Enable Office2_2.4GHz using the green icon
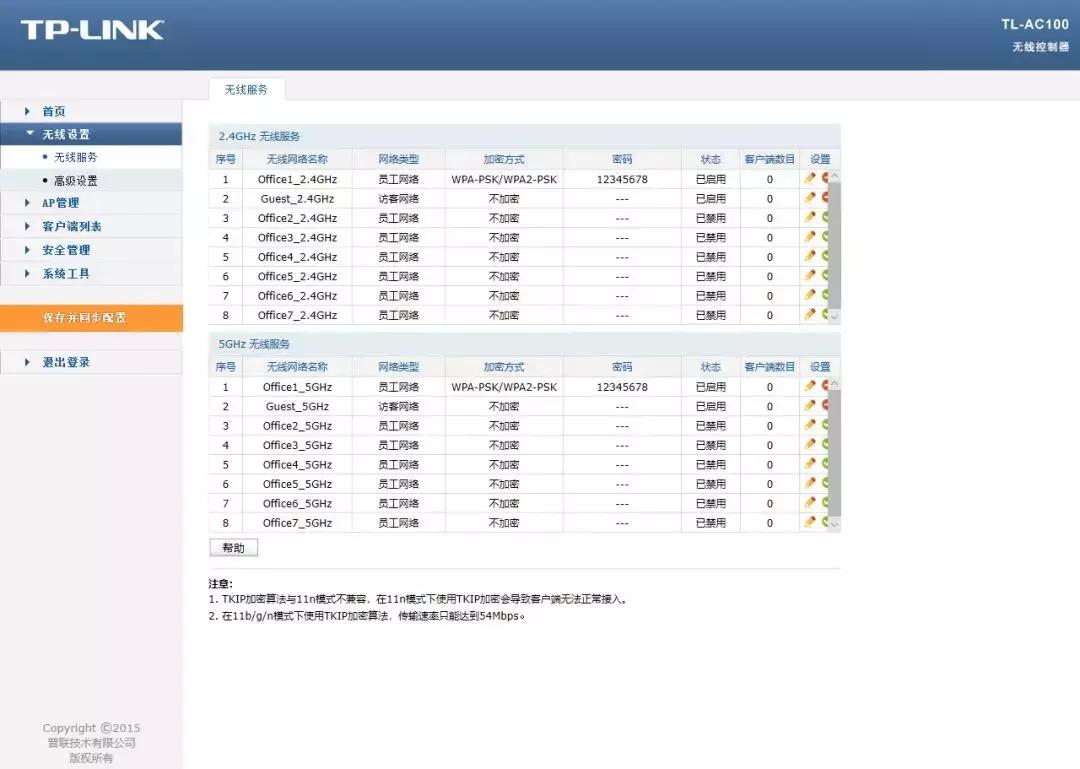The image size is (1080, 769). click(x=824, y=217)
